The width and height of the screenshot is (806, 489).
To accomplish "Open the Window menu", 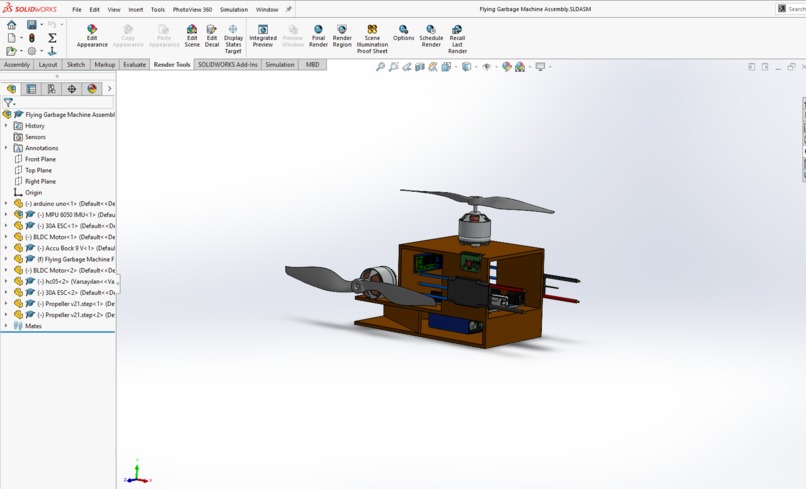I will [x=267, y=9].
